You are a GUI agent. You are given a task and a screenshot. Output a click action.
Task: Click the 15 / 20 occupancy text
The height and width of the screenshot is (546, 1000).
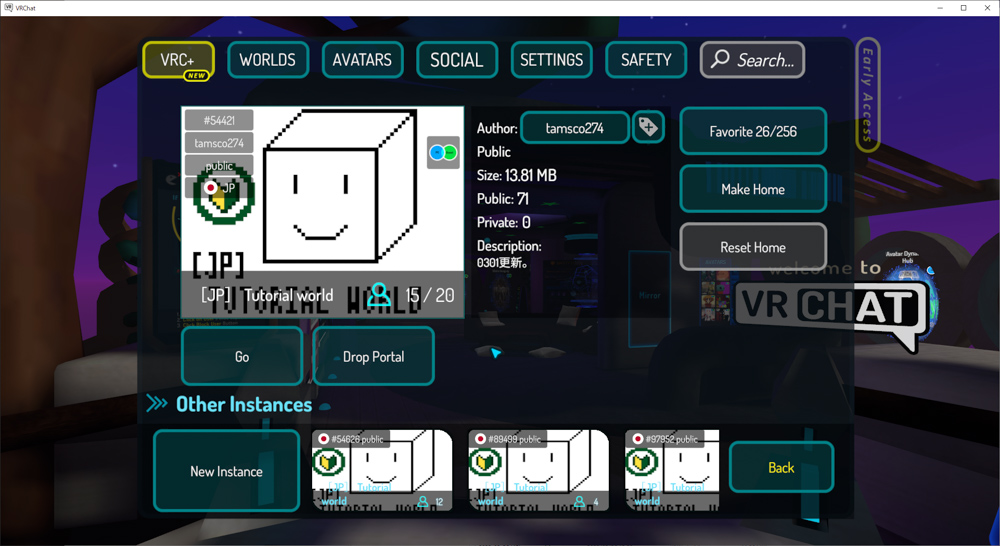430,295
